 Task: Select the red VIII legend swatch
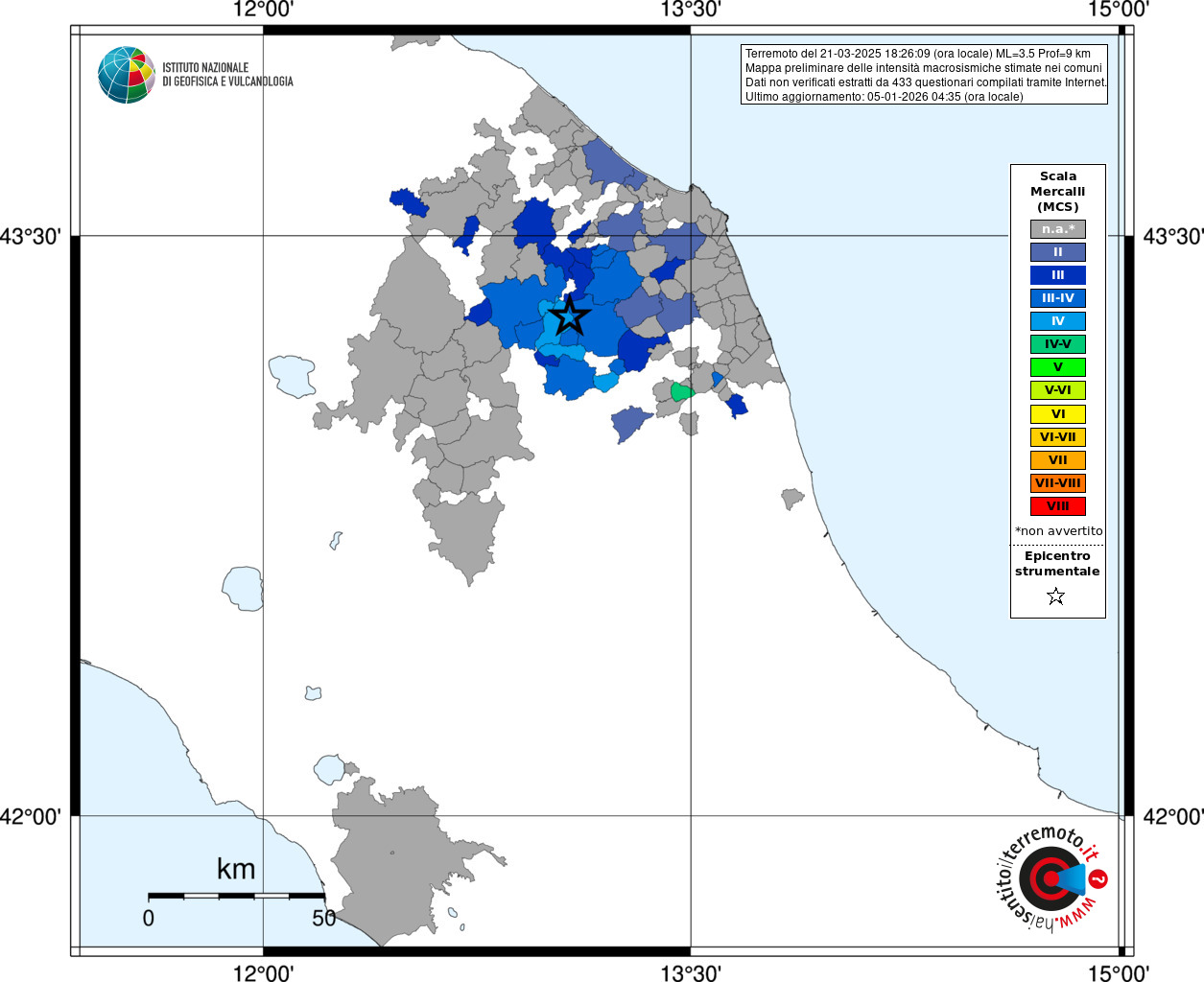(1057, 506)
